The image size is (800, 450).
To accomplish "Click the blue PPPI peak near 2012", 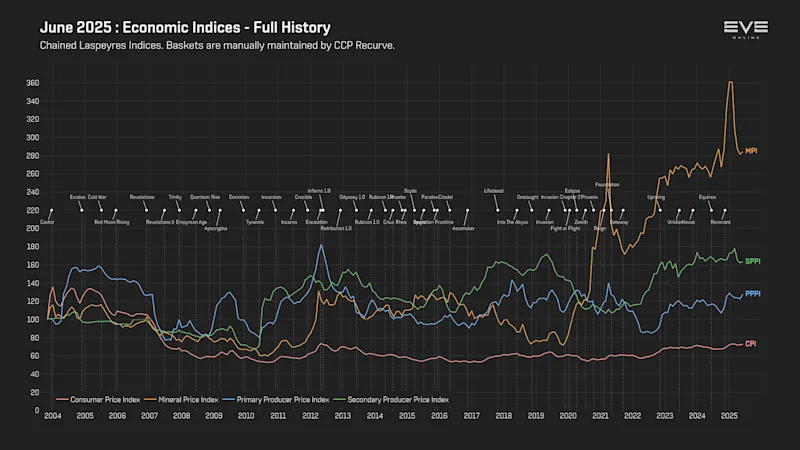I will coord(321,245).
